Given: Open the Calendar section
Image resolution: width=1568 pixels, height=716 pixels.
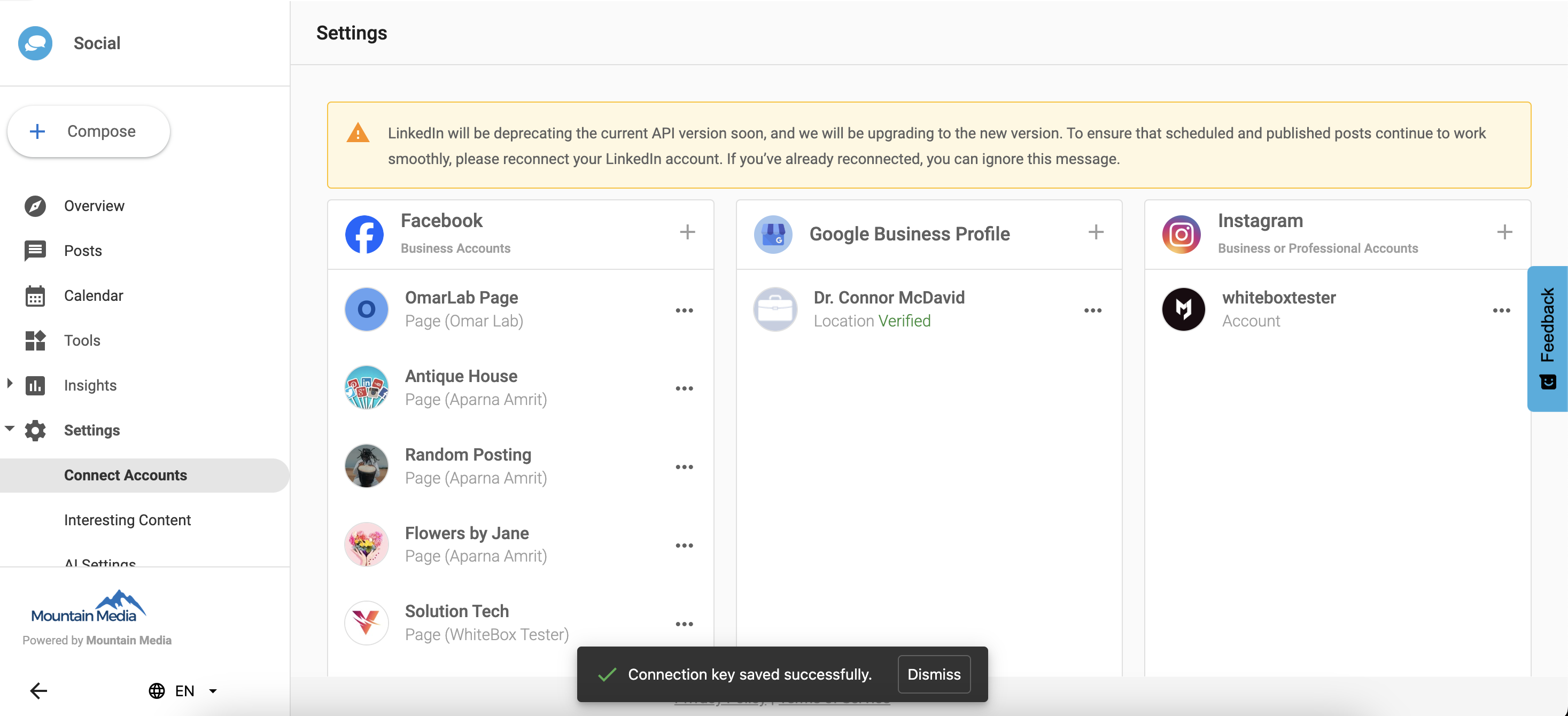Looking at the screenshot, I should click(x=94, y=296).
